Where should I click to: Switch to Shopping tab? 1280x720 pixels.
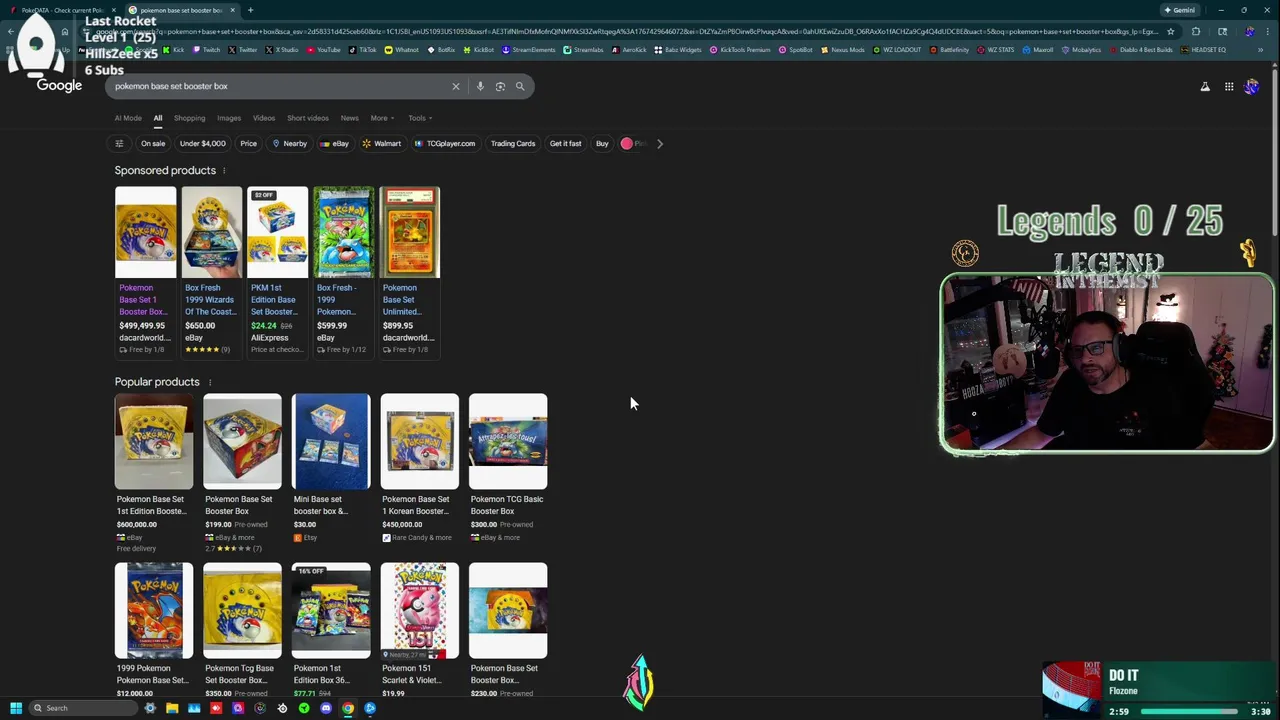click(189, 118)
